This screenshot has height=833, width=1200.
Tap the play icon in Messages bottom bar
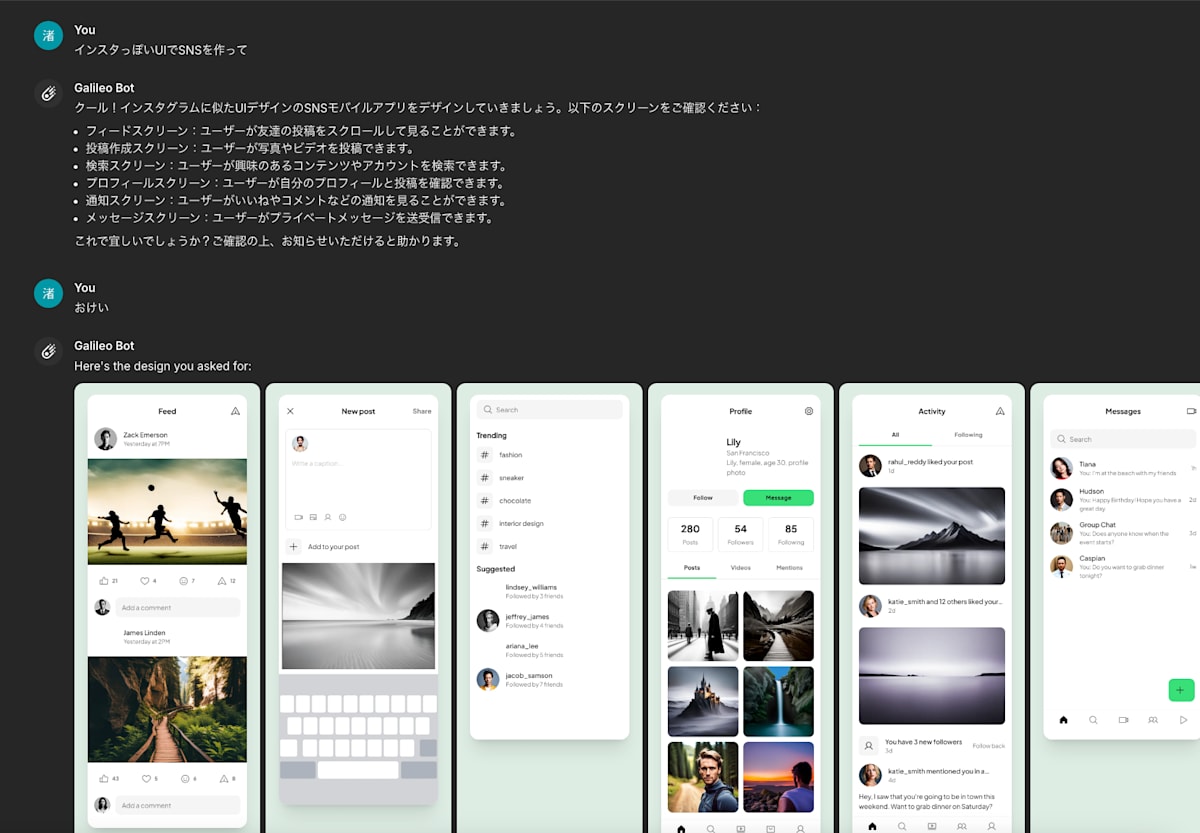[1183, 719]
